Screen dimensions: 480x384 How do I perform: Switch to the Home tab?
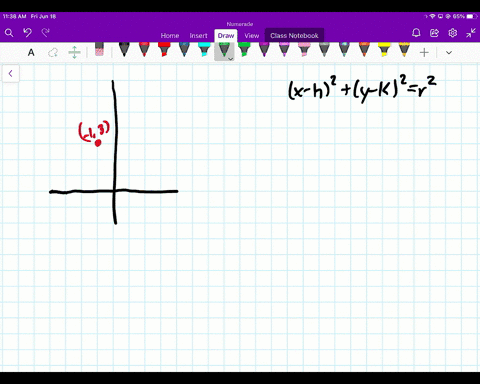coord(170,36)
